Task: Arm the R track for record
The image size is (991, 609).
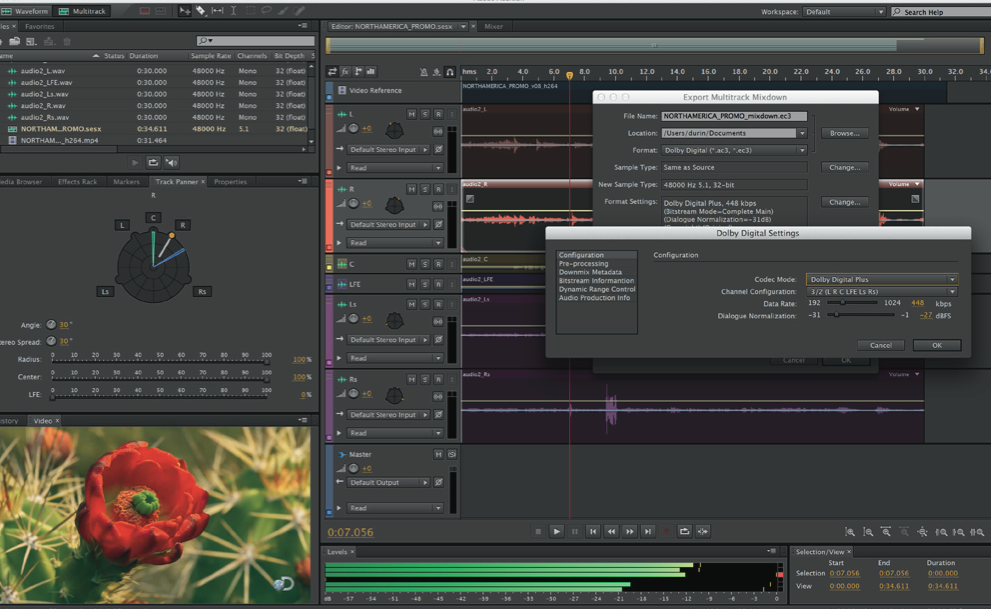Action: point(439,189)
